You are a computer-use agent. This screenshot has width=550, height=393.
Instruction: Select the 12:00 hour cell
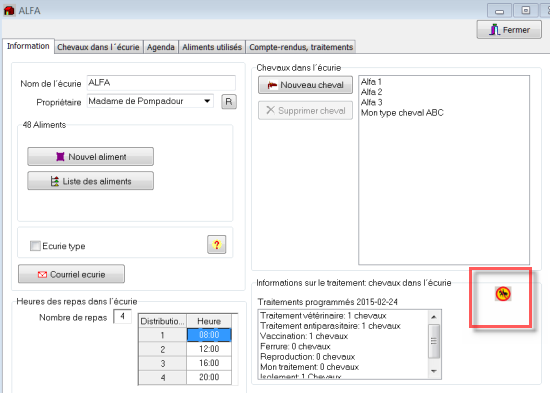[209, 349]
